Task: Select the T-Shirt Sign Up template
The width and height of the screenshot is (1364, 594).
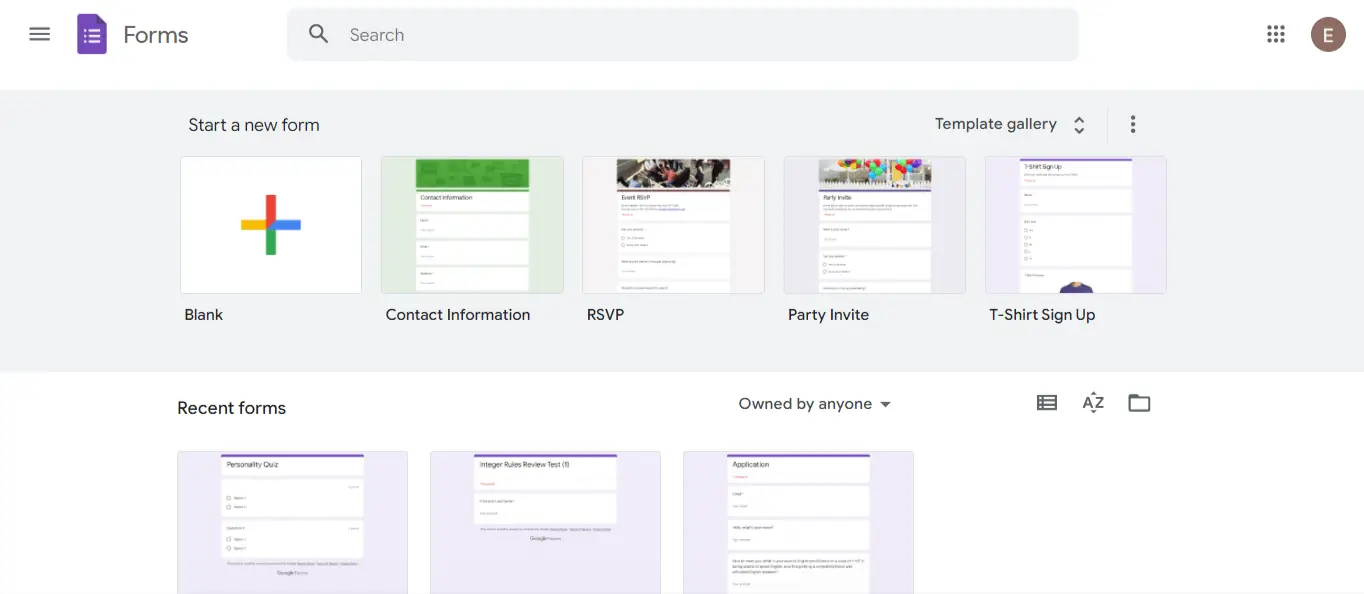Action: pyautogui.click(x=1075, y=225)
